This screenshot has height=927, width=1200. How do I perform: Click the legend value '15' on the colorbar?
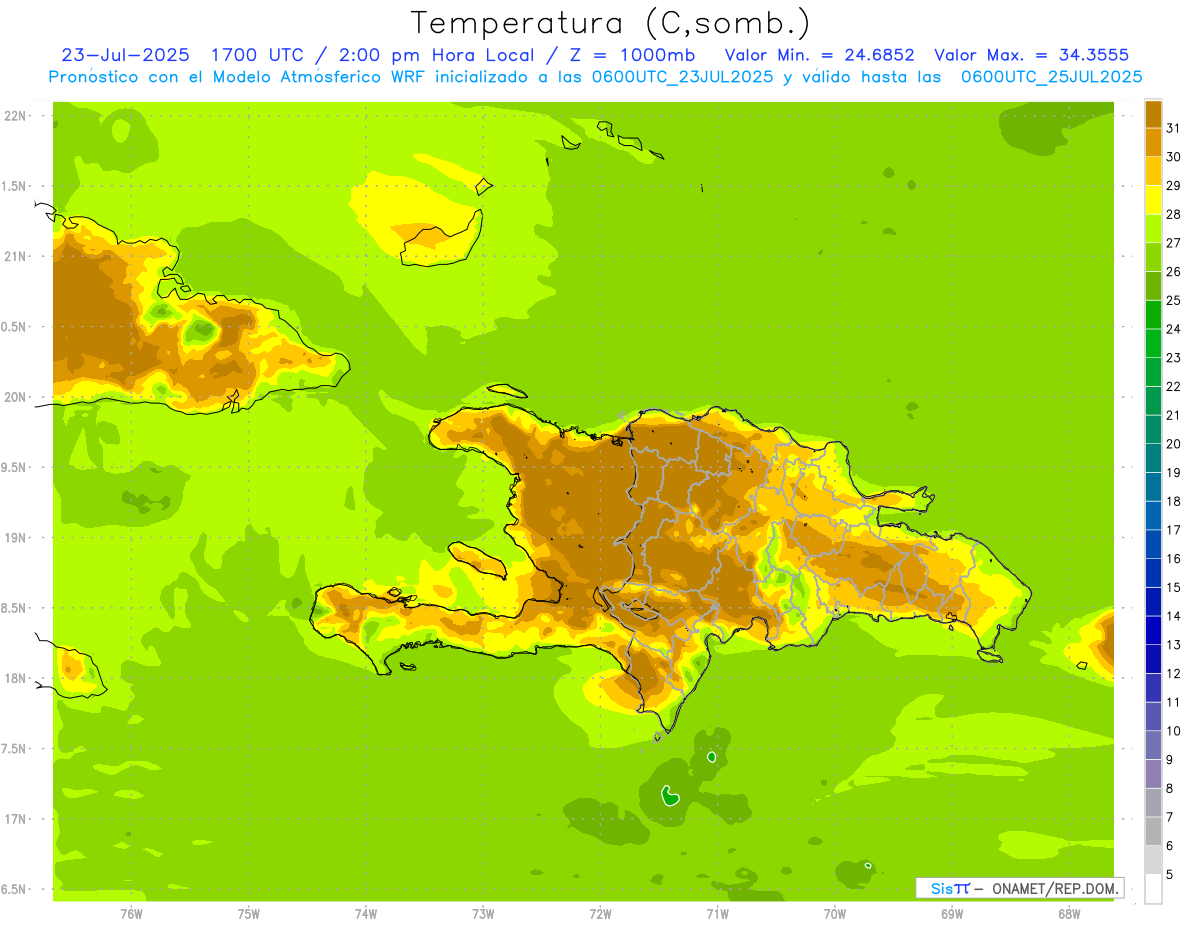(x=1173, y=587)
